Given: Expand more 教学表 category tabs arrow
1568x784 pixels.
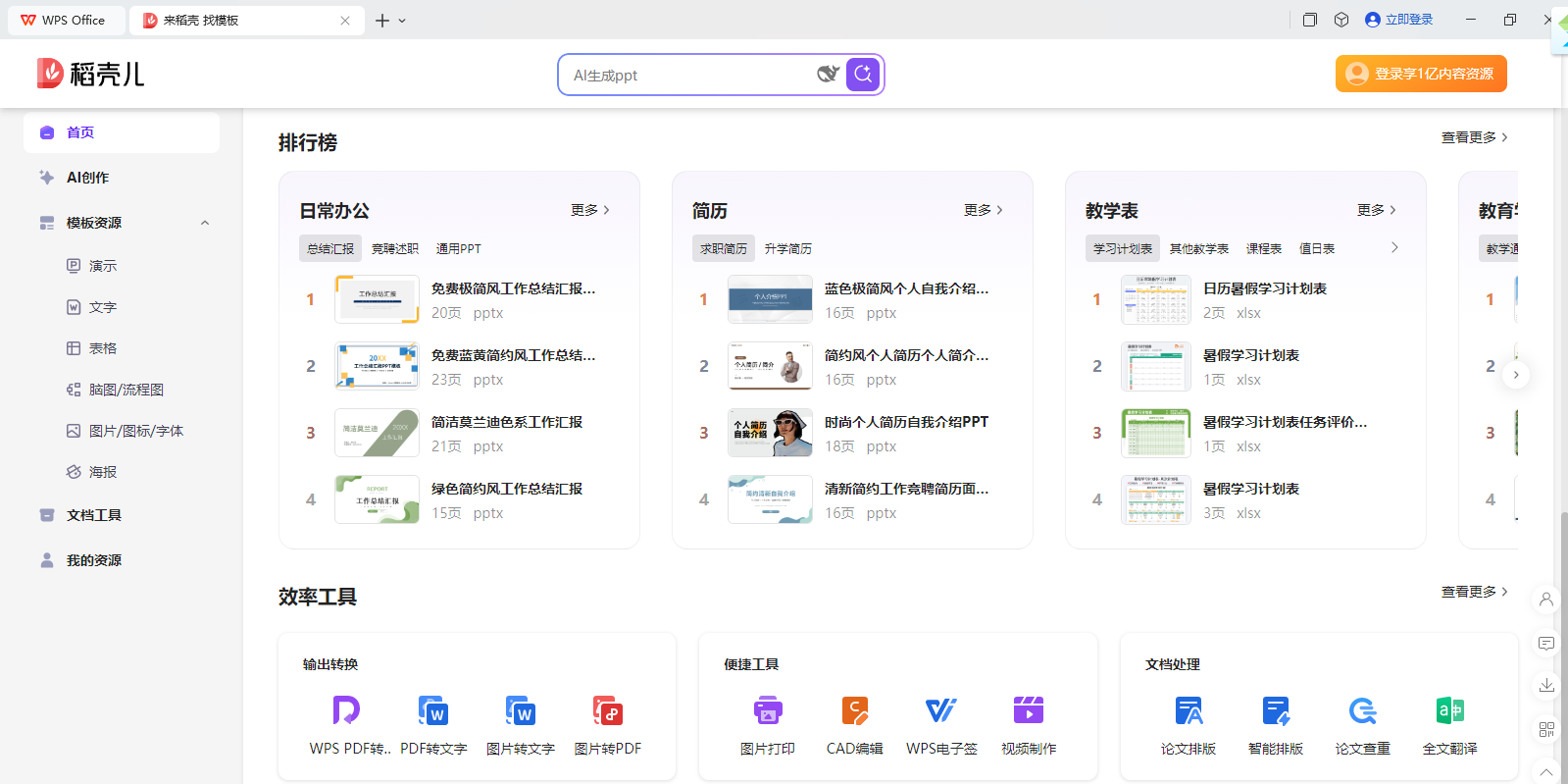Looking at the screenshot, I should click(x=1394, y=248).
